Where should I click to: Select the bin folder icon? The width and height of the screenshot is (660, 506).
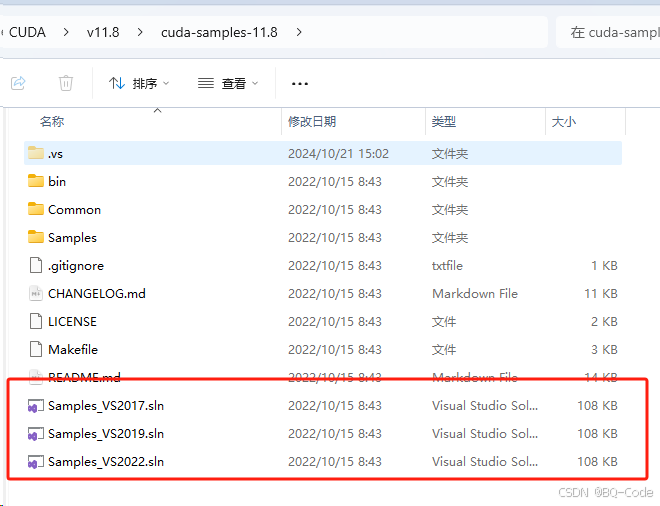(36, 181)
